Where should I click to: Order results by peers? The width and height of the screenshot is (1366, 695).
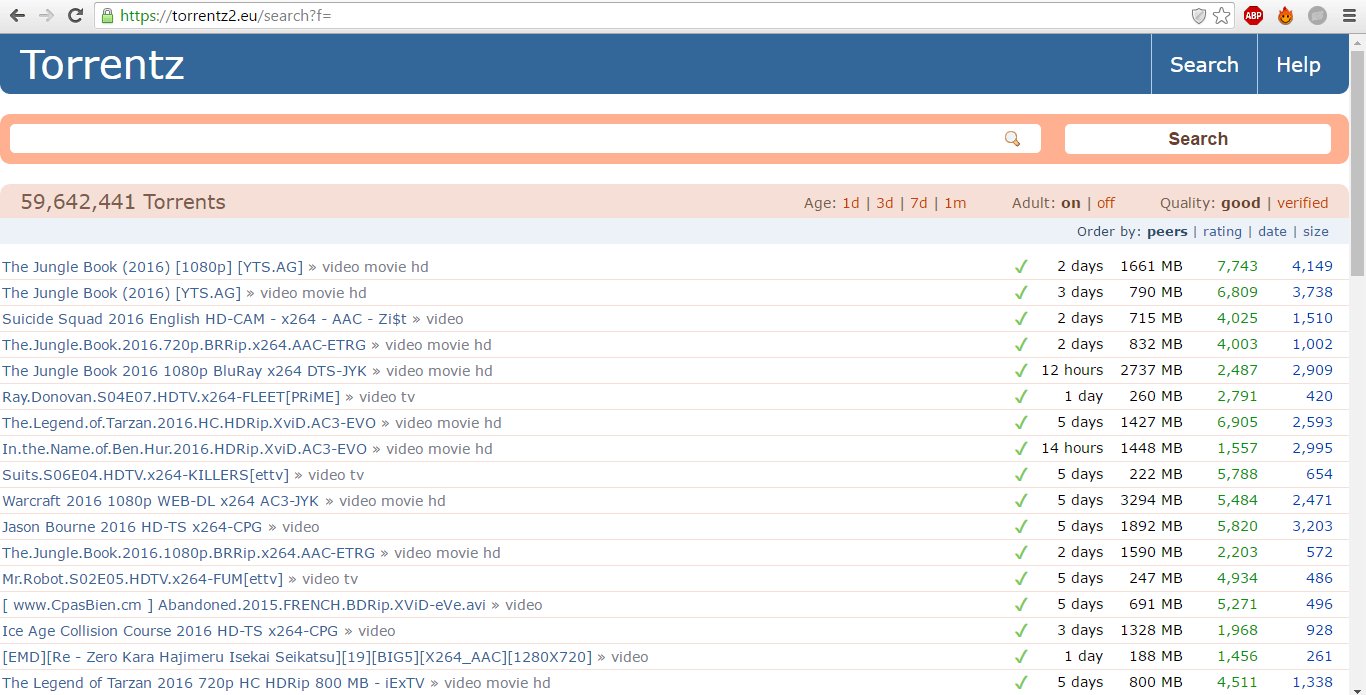click(1167, 232)
